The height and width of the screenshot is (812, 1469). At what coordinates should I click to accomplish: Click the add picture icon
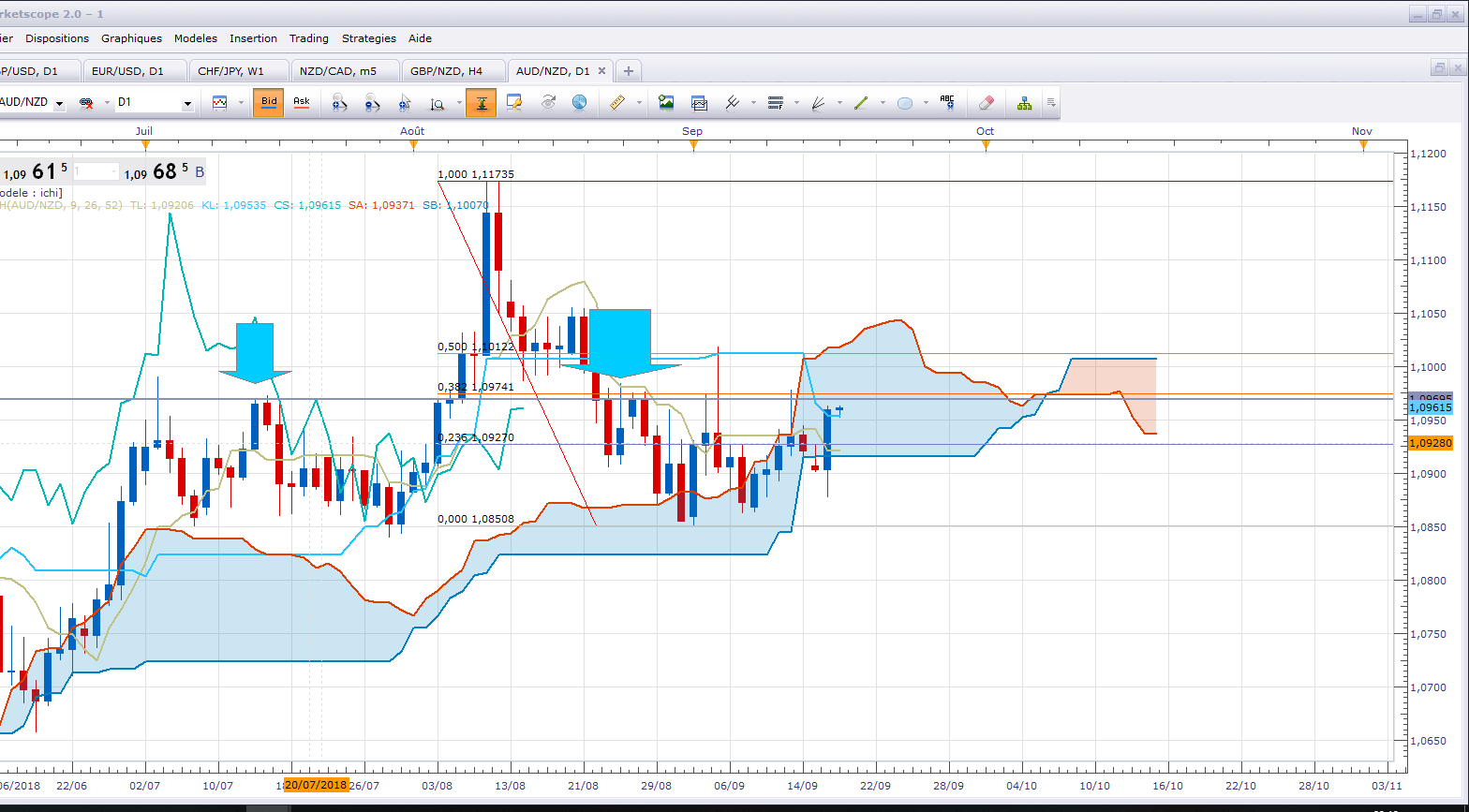[666, 103]
